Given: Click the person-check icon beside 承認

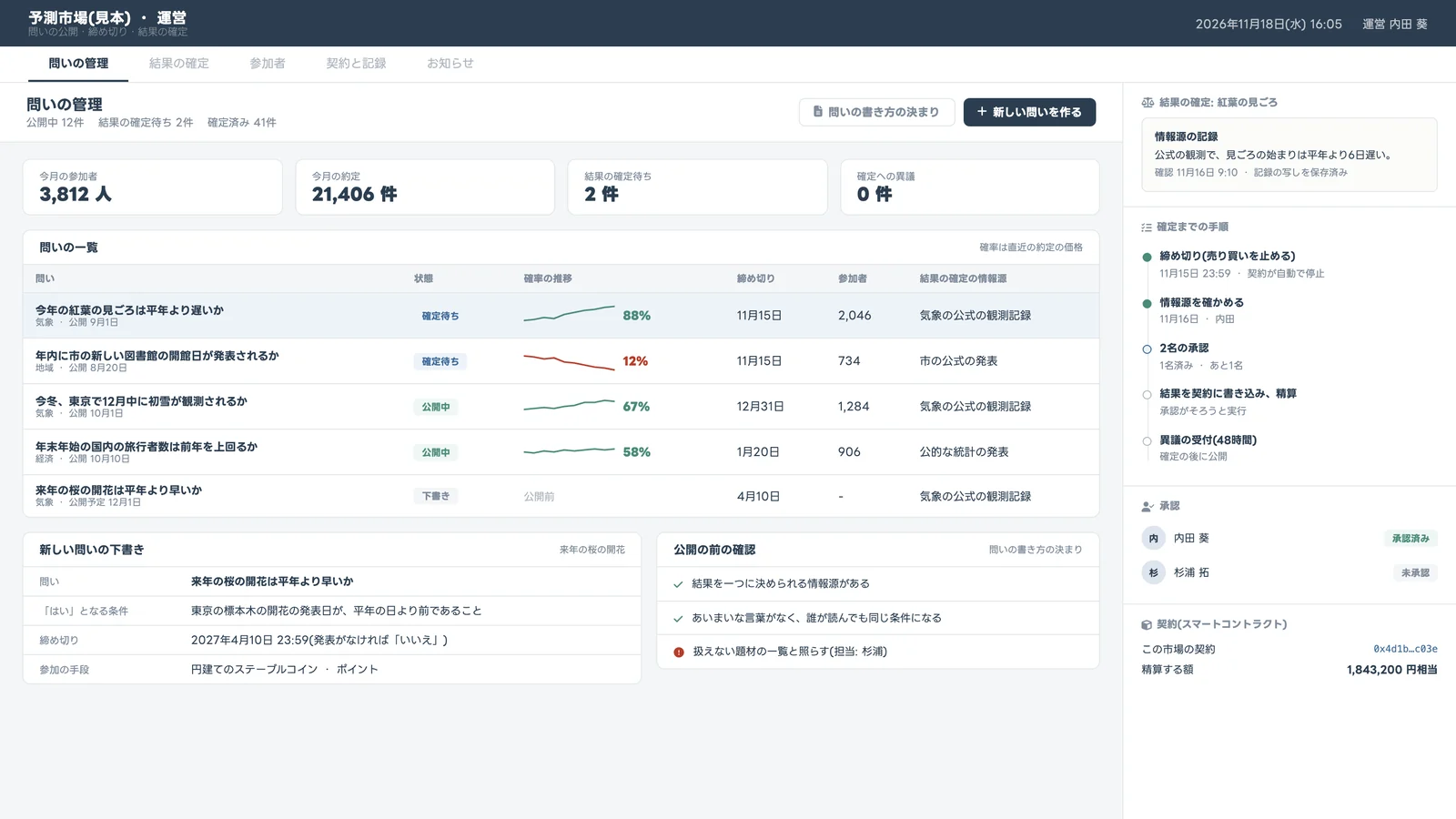Looking at the screenshot, I should (x=1148, y=506).
